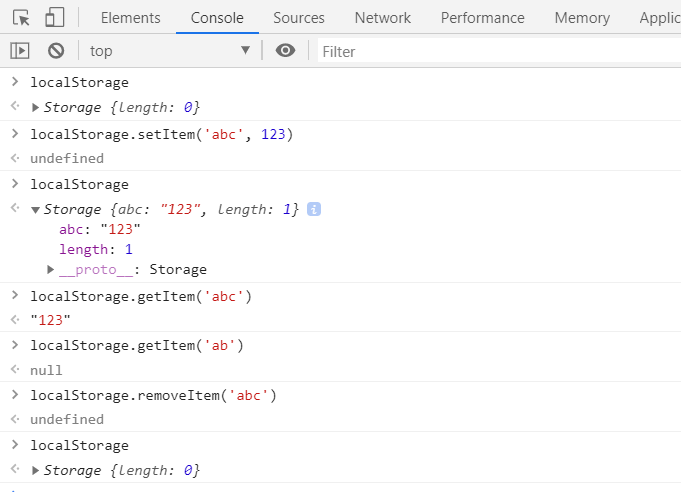Open the Sources tab
Screen dimensions: 681x492
point(298,18)
